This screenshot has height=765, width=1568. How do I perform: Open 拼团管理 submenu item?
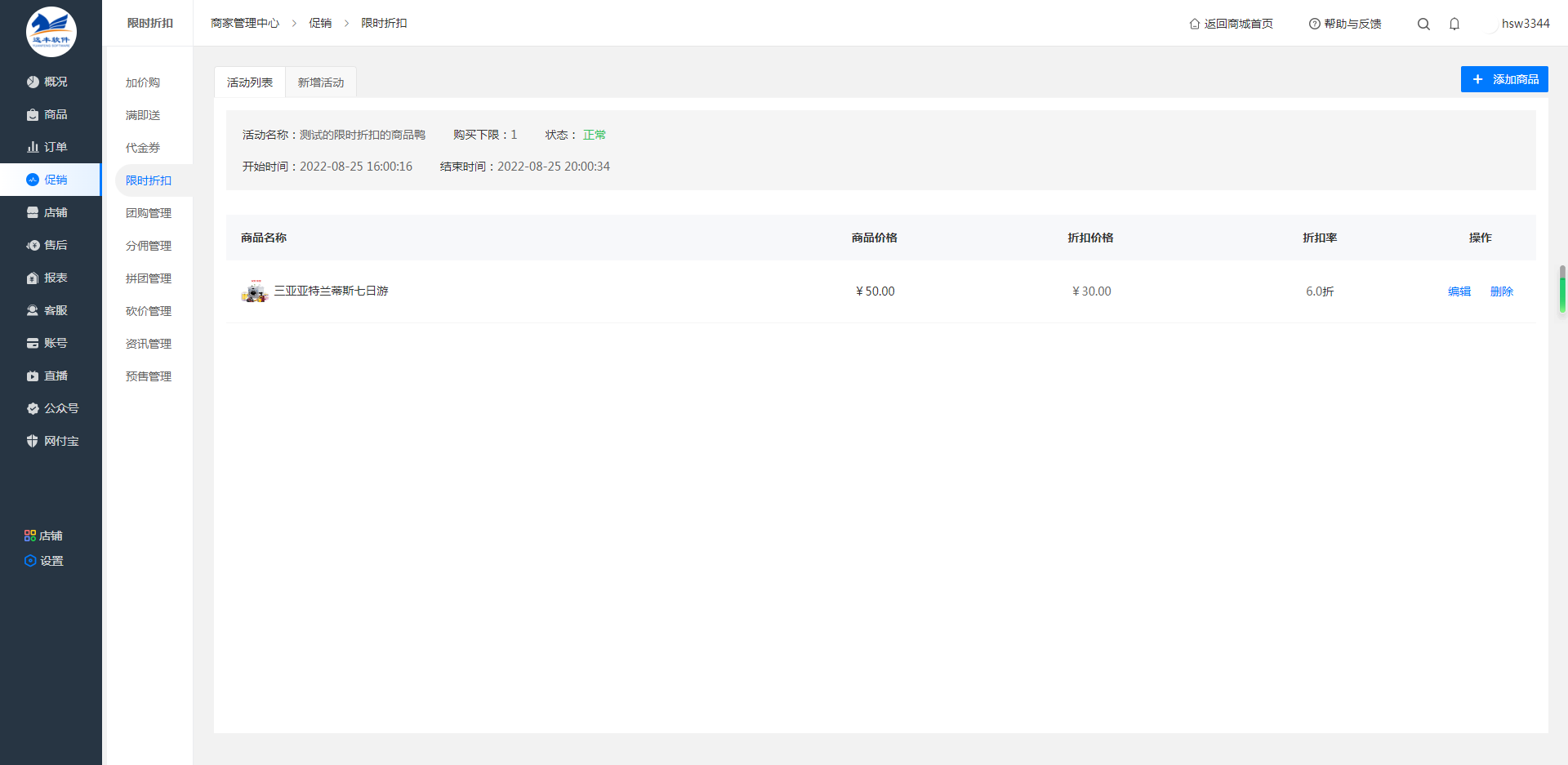click(x=149, y=278)
